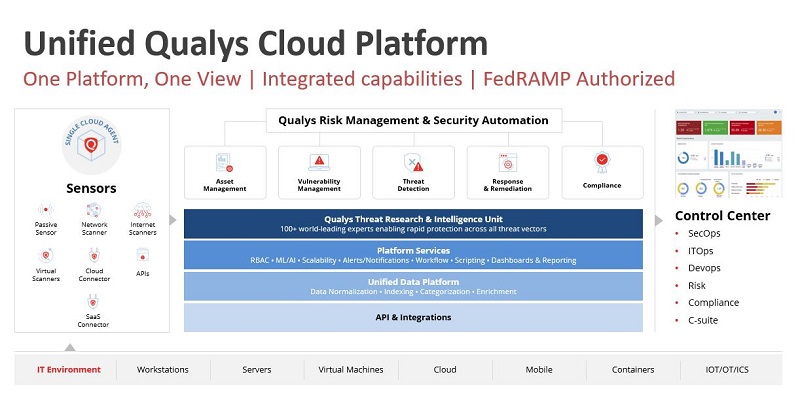Select the Passive Sensor icon
Viewport: 800px width, 417px height.
pyautogui.click(x=46, y=211)
